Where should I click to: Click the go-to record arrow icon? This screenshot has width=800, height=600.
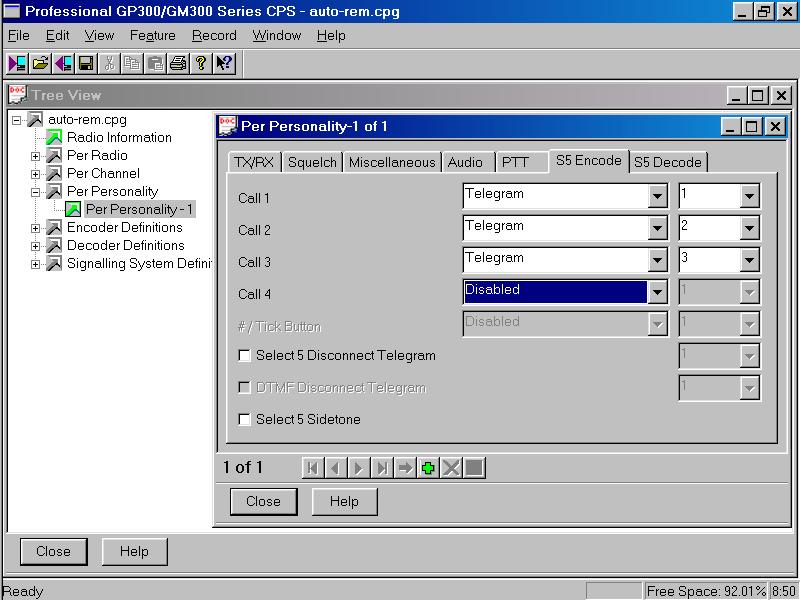(405, 468)
